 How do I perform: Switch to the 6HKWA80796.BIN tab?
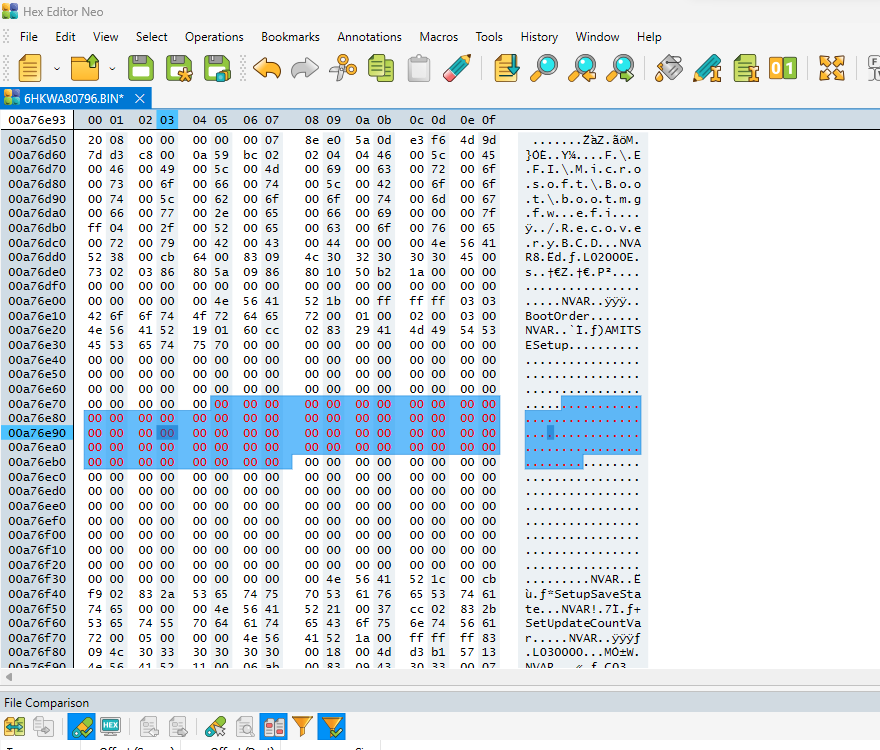[x=74, y=98]
